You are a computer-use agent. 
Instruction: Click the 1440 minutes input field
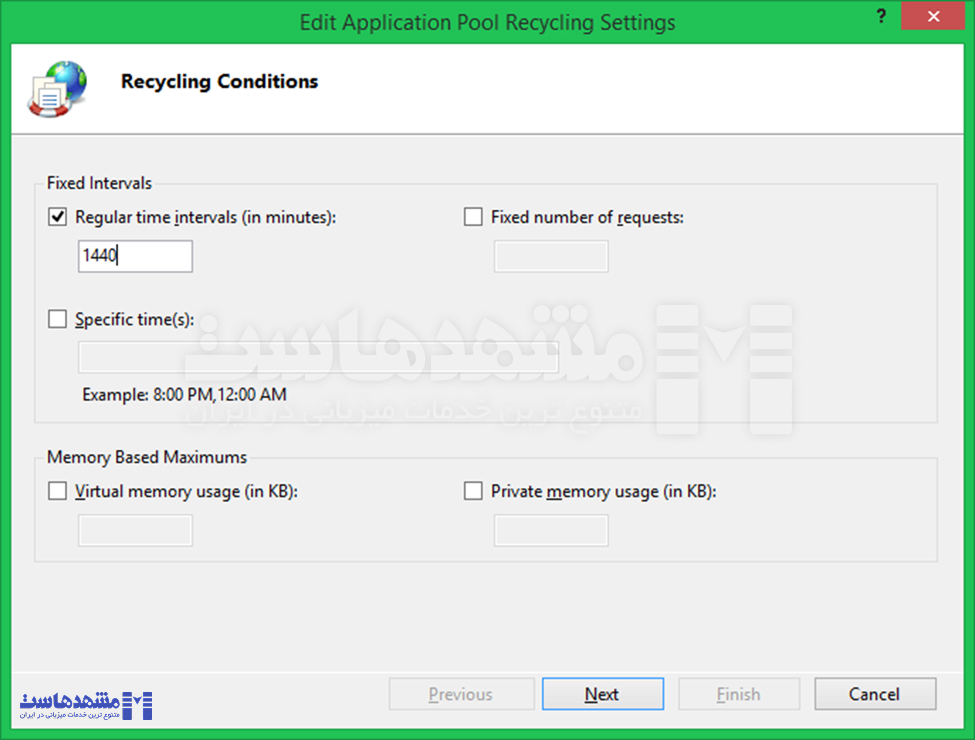point(135,256)
